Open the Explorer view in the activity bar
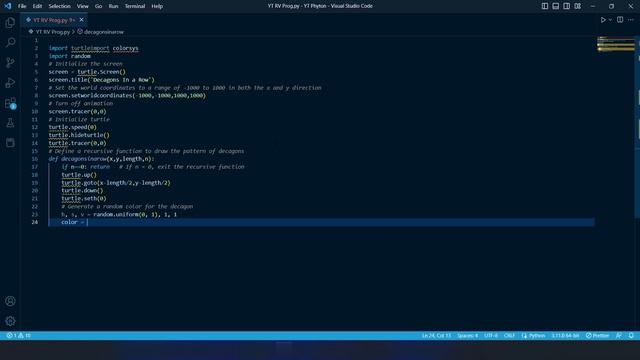Screen dimensions: 640x360 click(10, 22)
